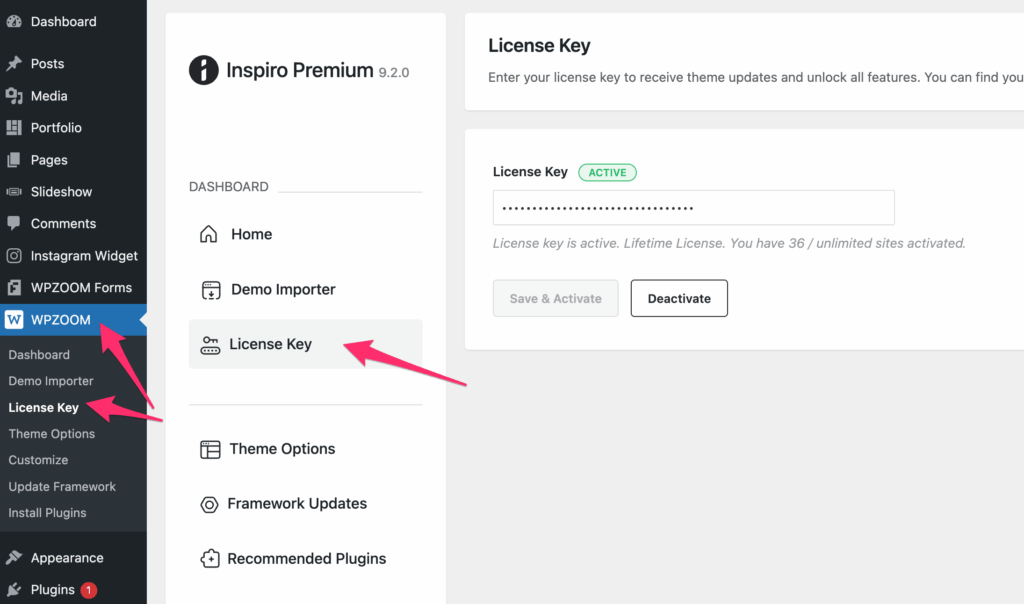Click the Media icon in sidebar

[14, 96]
